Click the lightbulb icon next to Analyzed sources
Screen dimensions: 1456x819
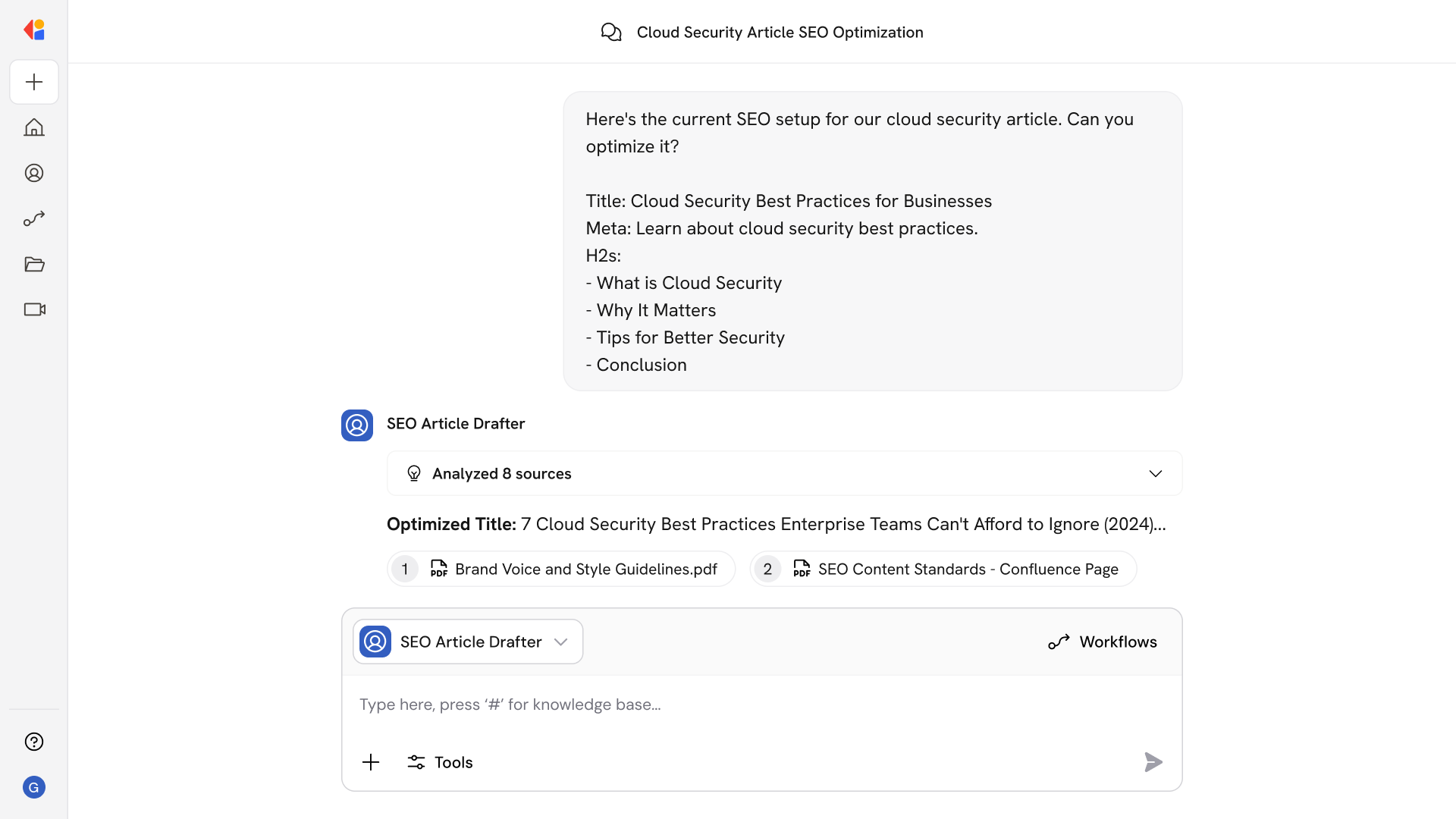point(414,473)
